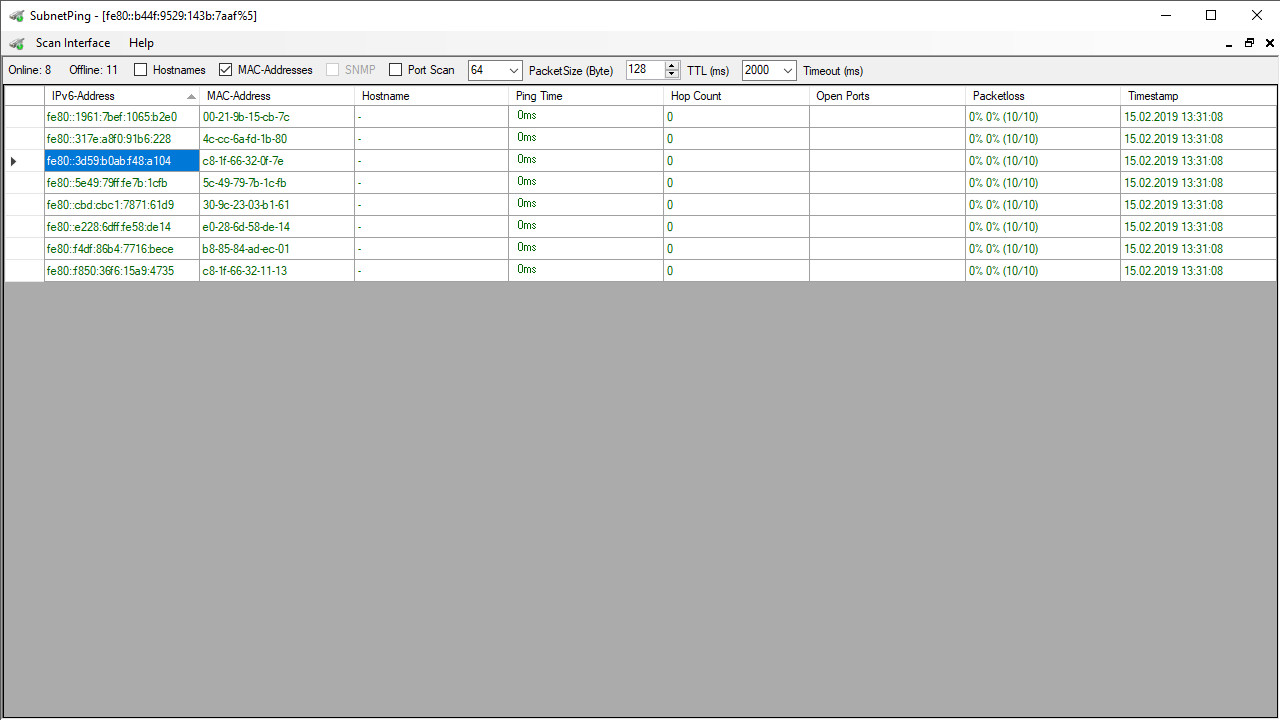Click the sort arrow in the IPv6-Address header

click(191, 96)
